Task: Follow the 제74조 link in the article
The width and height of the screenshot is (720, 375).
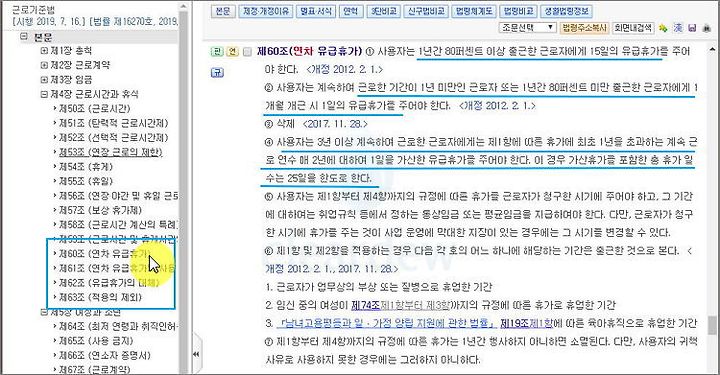Action: (x=365, y=305)
